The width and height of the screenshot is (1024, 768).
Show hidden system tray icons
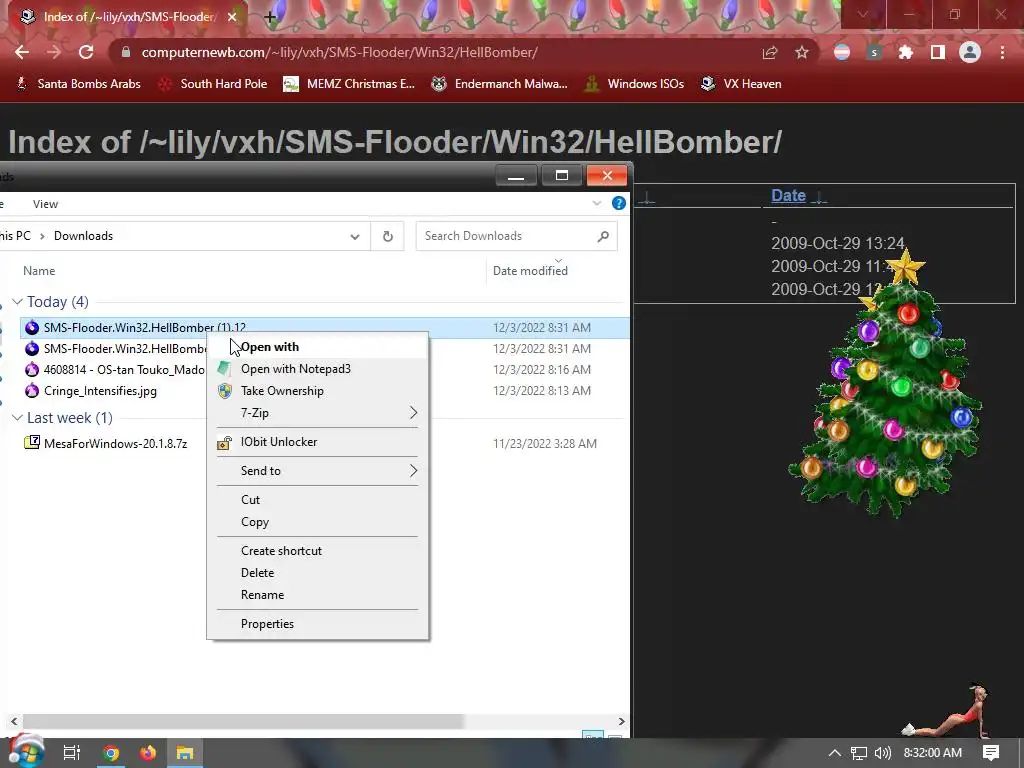point(835,753)
